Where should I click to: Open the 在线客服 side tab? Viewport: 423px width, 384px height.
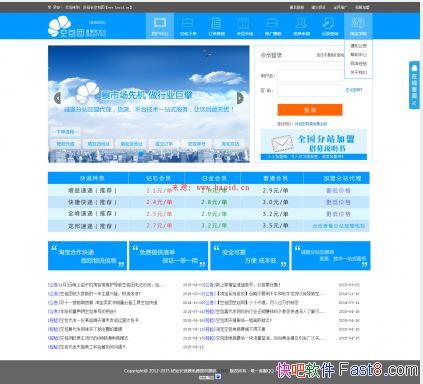click(414, 85)
